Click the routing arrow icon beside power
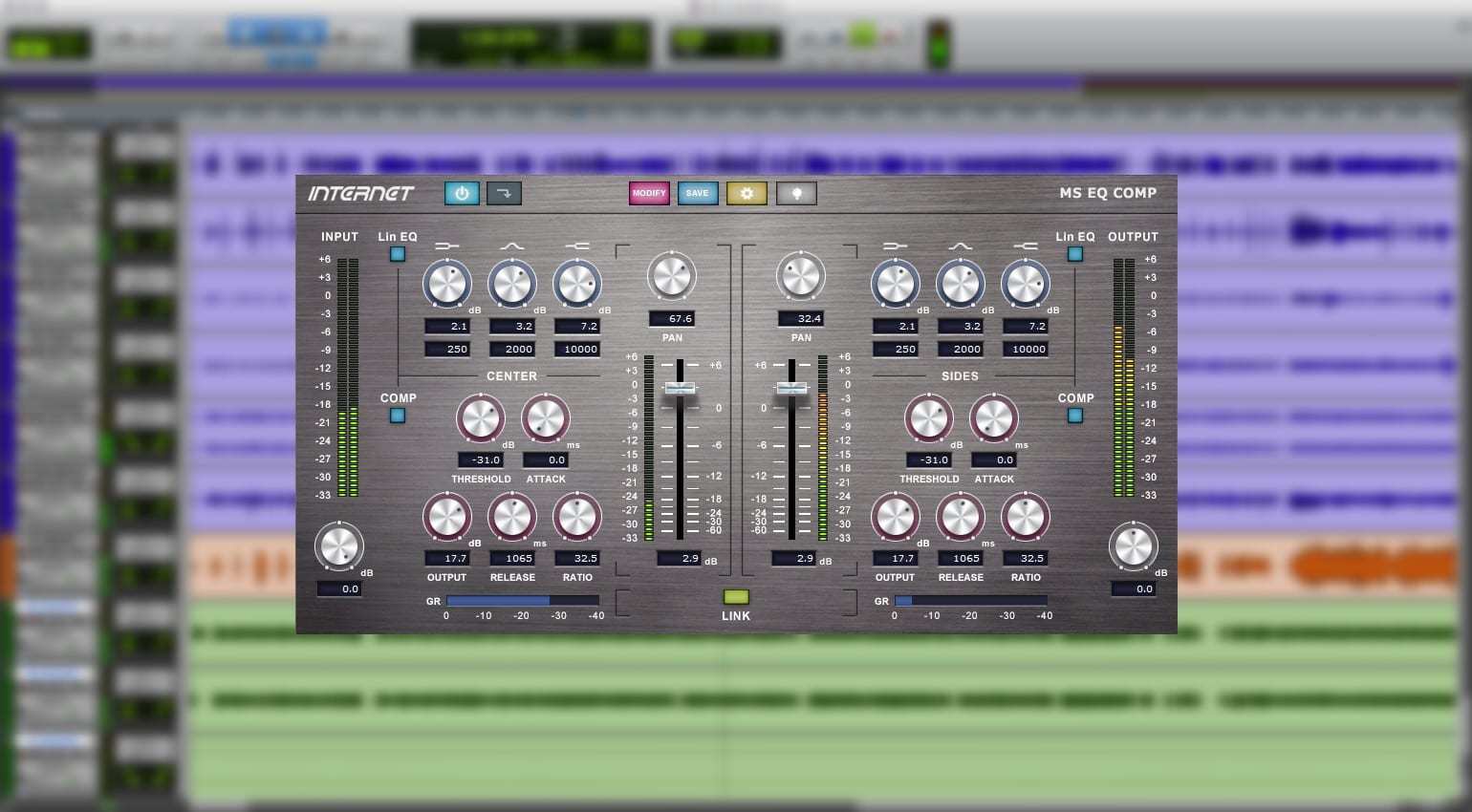This screenshot has width=1472, height=812. (x=504, y=193)
